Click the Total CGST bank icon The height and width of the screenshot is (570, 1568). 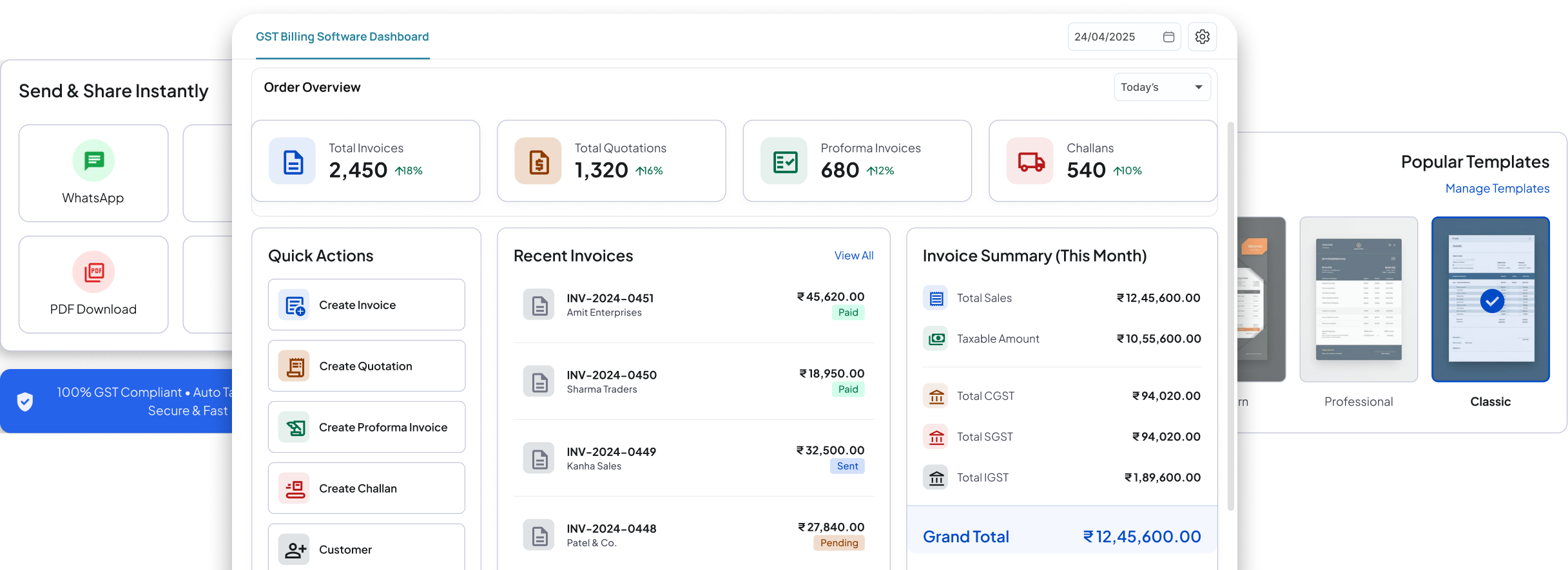pos(936,396)
